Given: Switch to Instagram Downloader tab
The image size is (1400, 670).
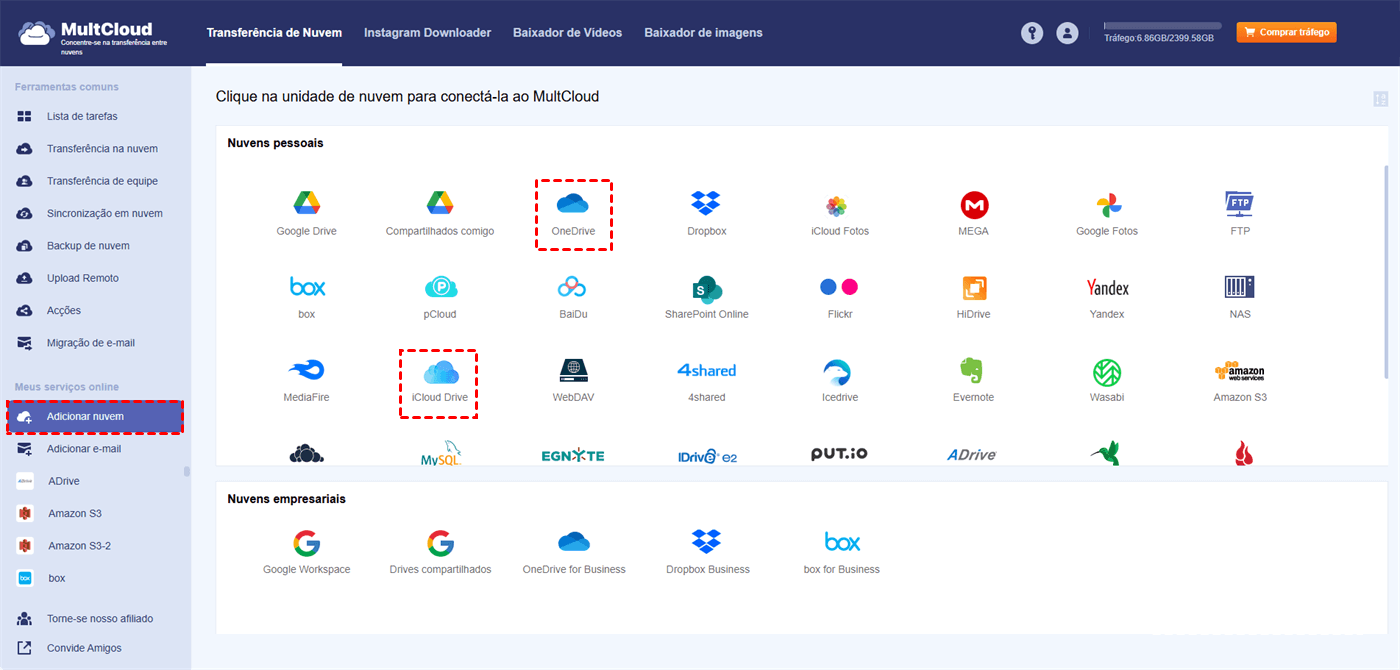Looking at the screenshot, I should pyautogui.click(x=427, y=33).
